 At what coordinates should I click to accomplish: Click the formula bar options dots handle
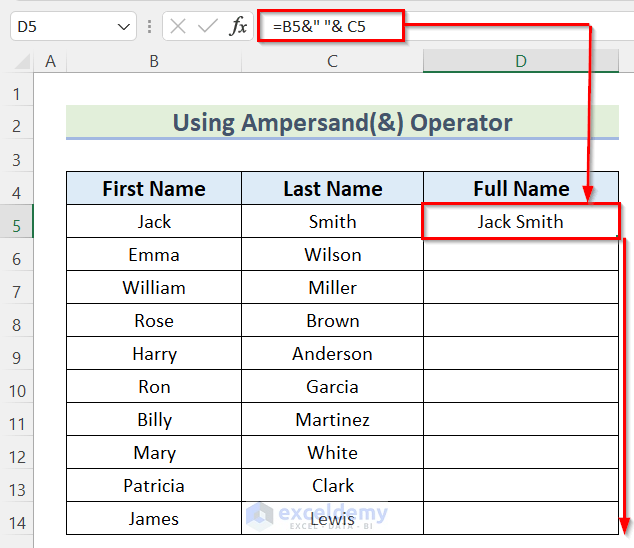[x=150, y=27]
